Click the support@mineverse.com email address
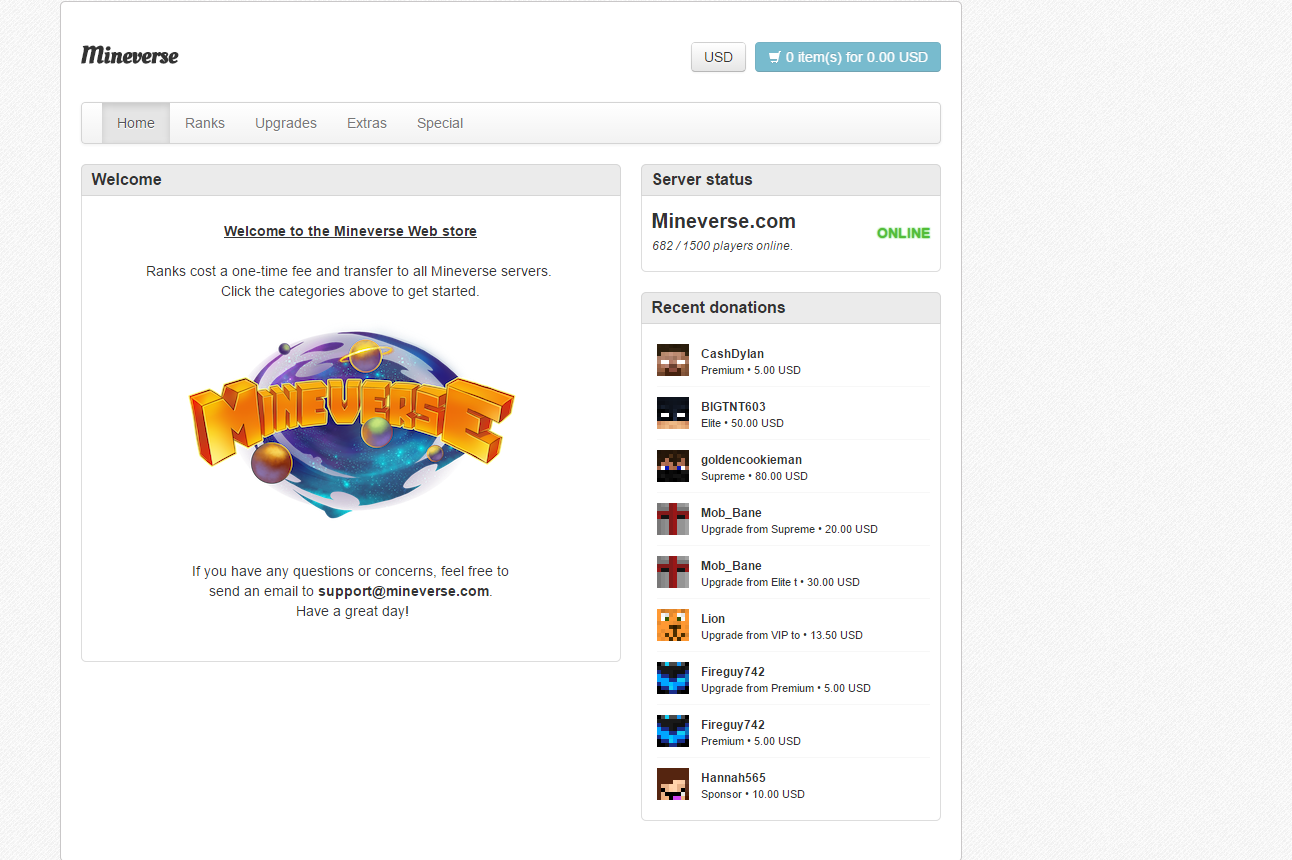The width and height of the screenshot is (1292, 860). pyautogui.click(x=404, y=591)
